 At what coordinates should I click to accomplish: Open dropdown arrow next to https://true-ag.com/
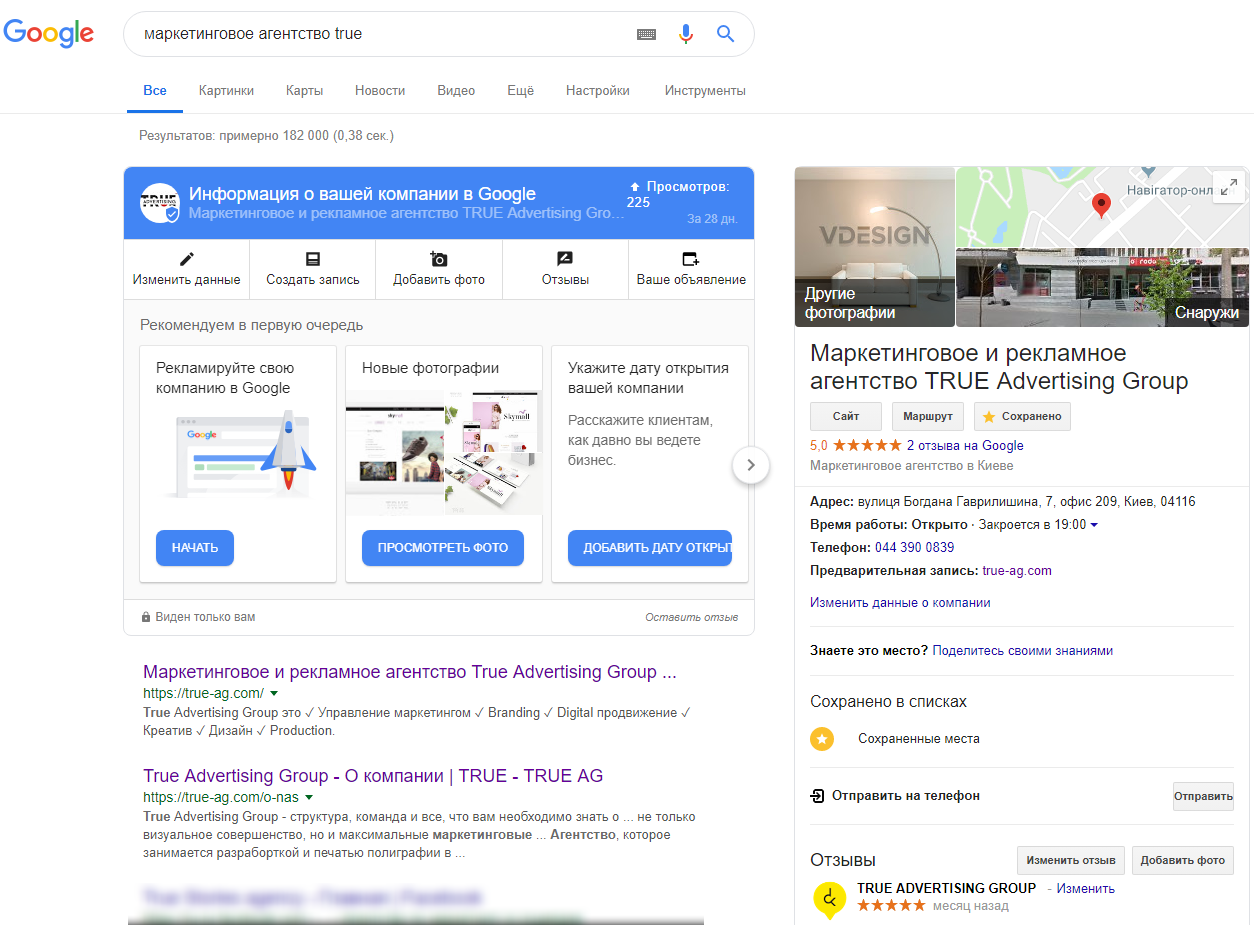pos(274,693)
